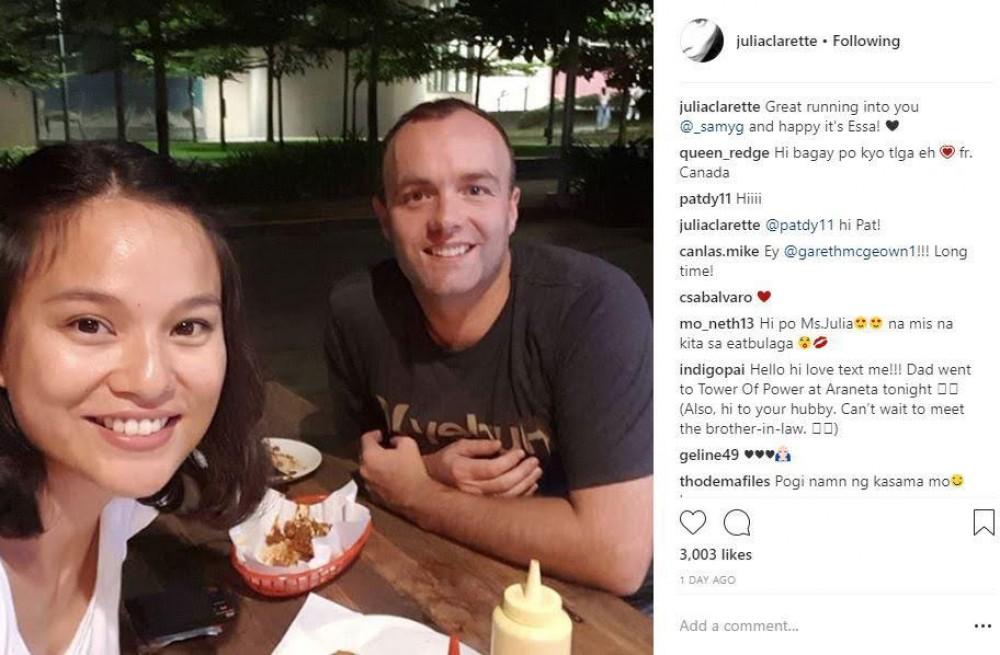1000x655 pixels.
Task: Open the three-dot more options menu
Action: click(x=983, y=626)
